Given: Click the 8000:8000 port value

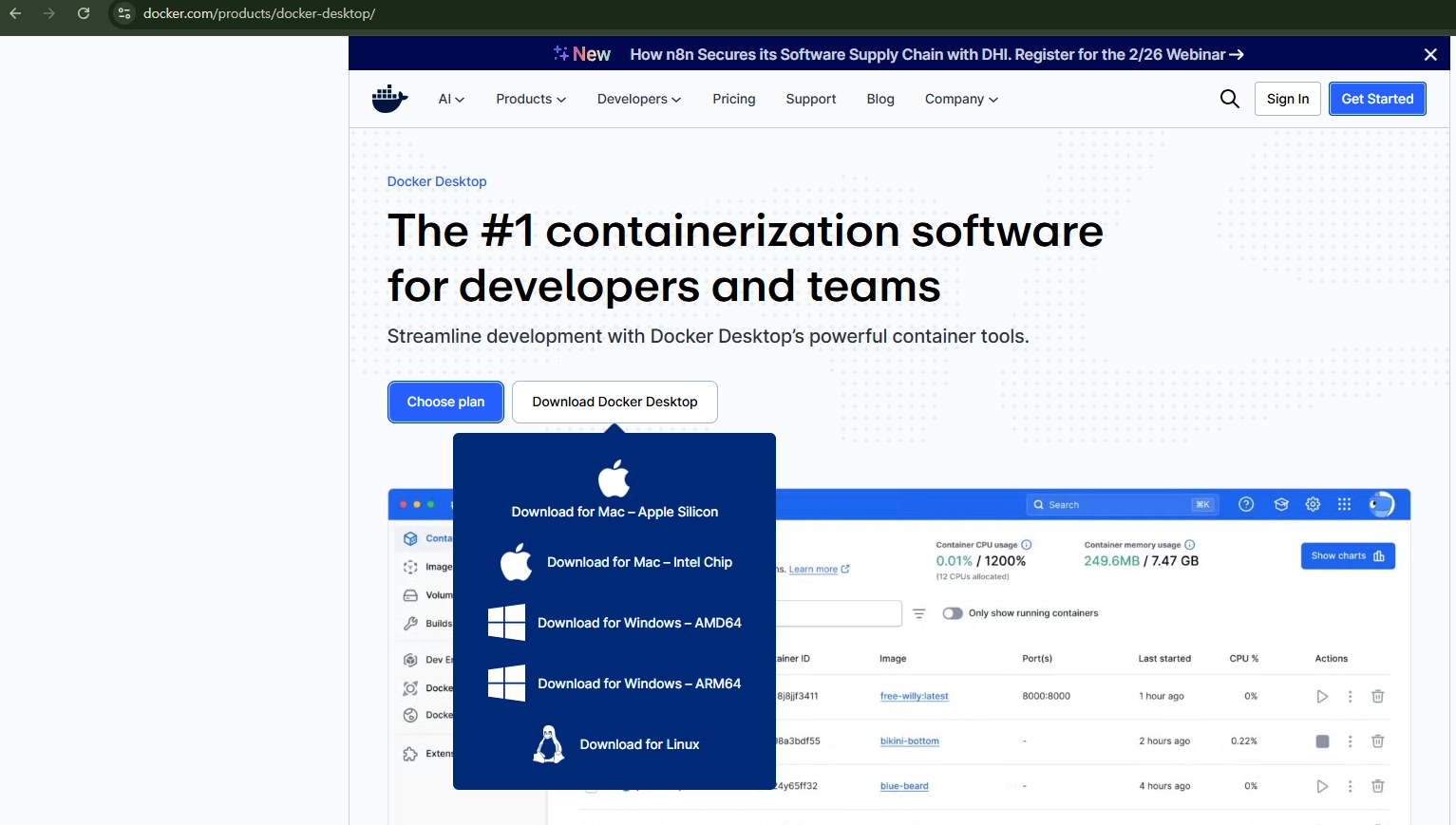Looking at the screenshot, I should (x=1046, y=696).
